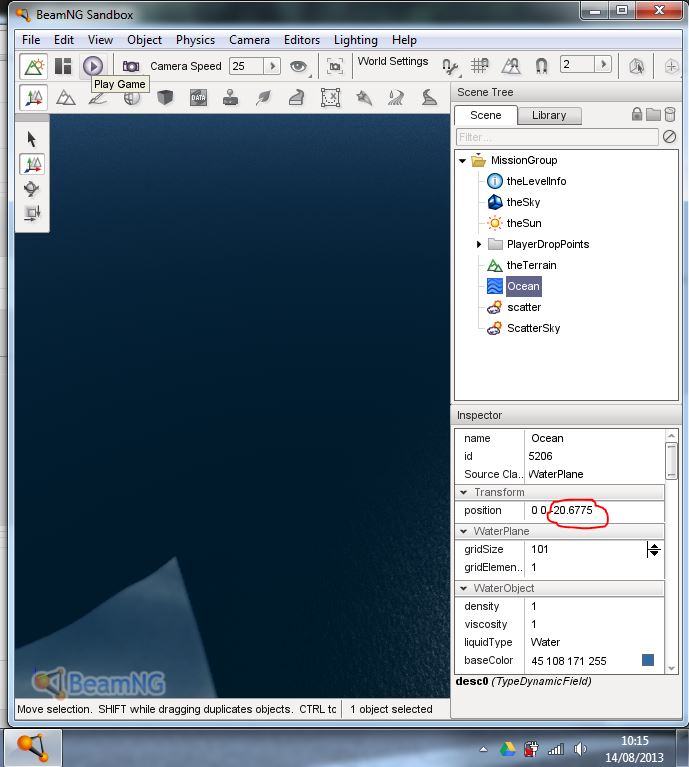The width and height of the screenshot is (689, 767).
Task: Open the GUI editor layout icon
Action: (63, 66)
